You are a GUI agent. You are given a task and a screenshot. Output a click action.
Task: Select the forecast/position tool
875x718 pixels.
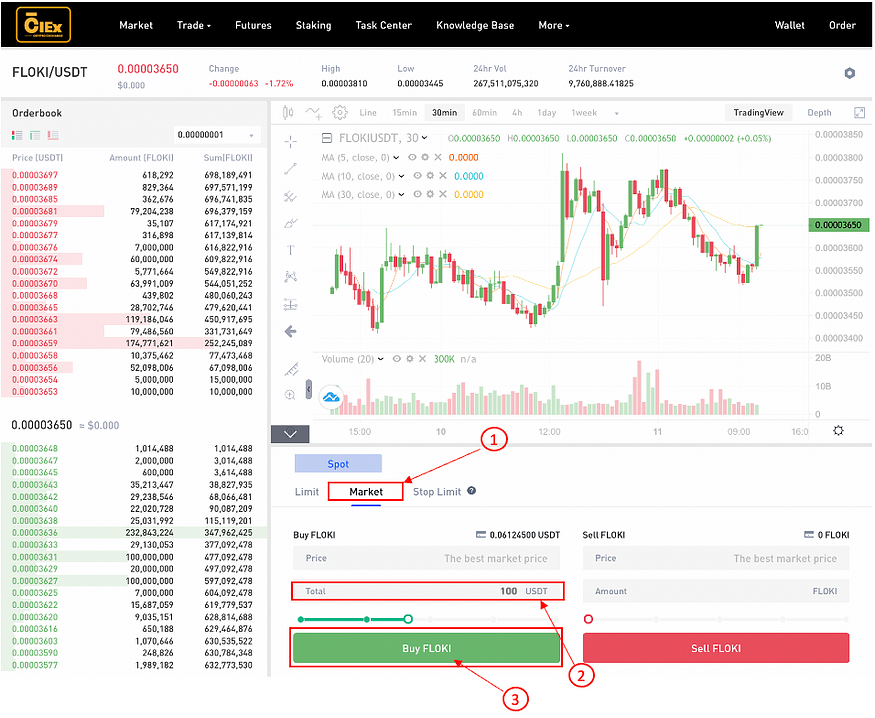pos(290,304)
